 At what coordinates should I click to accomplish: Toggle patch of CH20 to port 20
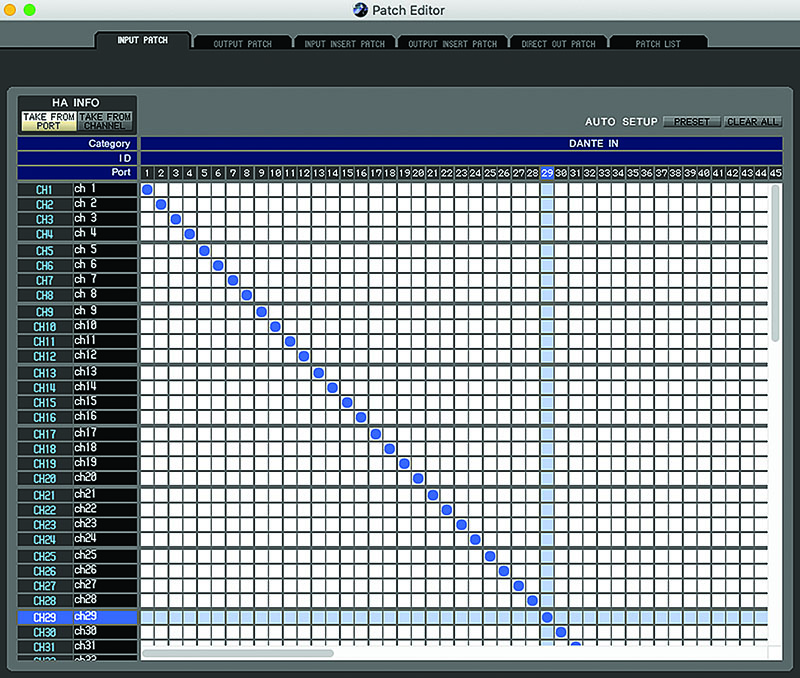tap(418, 479)
